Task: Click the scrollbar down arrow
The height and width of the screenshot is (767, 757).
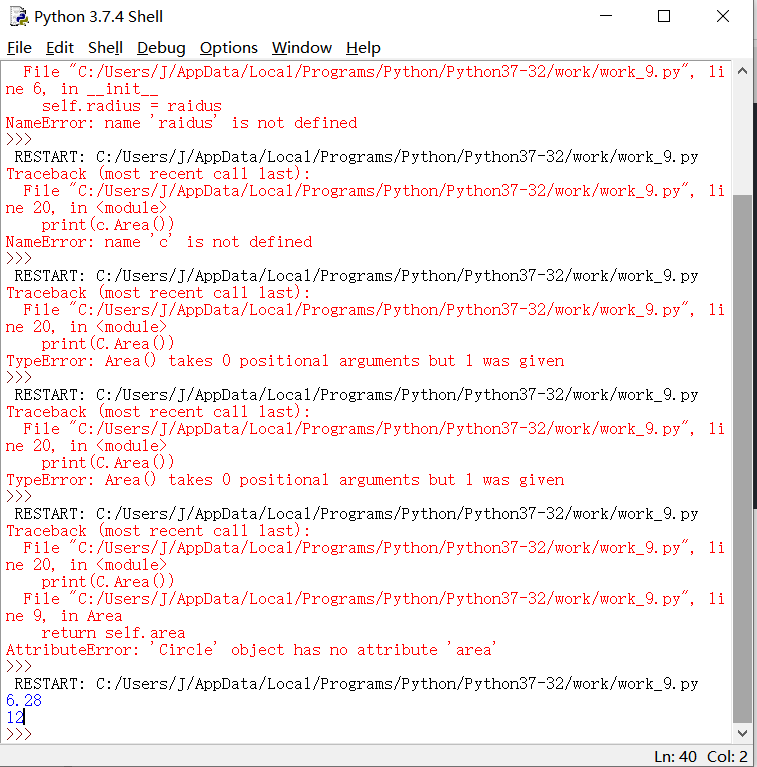Action: point(742,733)
